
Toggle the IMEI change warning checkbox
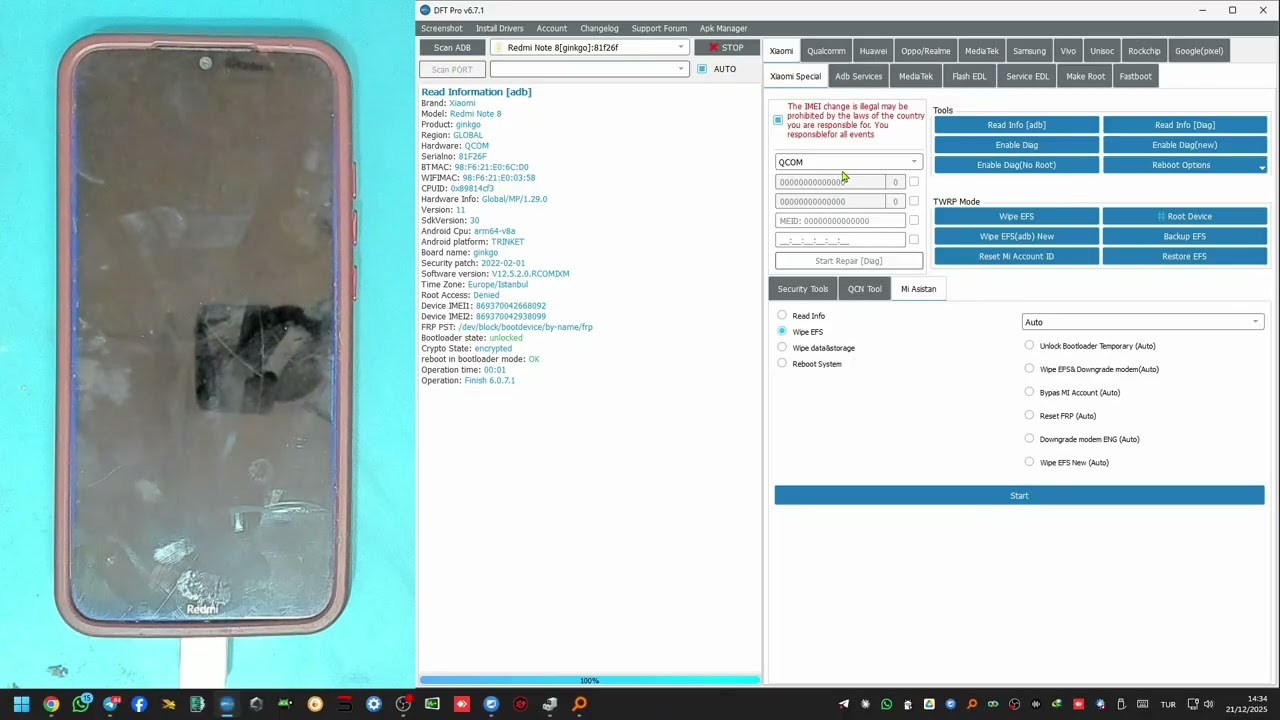coord(778,120)
